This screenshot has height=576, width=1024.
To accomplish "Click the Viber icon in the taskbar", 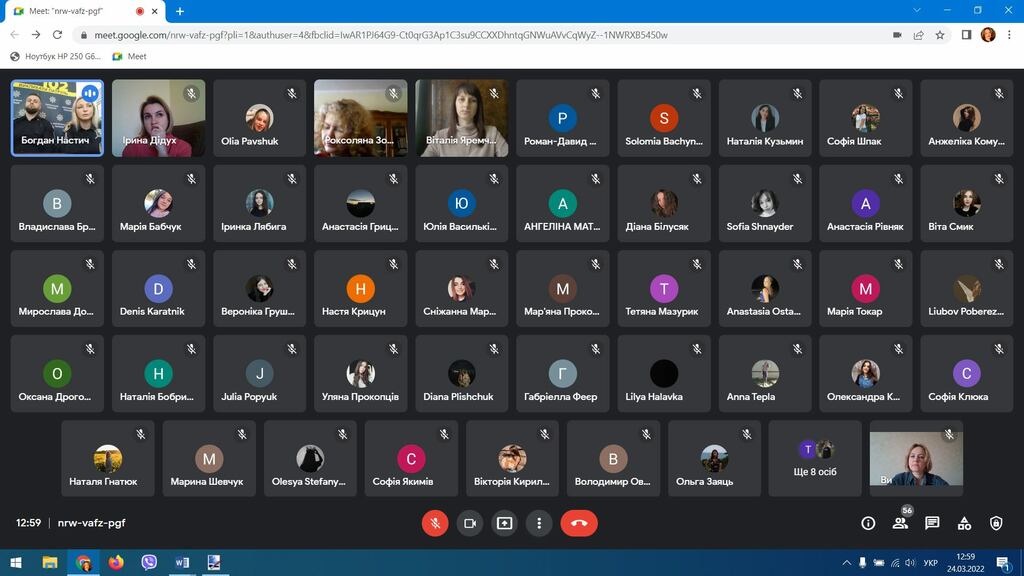I will coord(149,563).
